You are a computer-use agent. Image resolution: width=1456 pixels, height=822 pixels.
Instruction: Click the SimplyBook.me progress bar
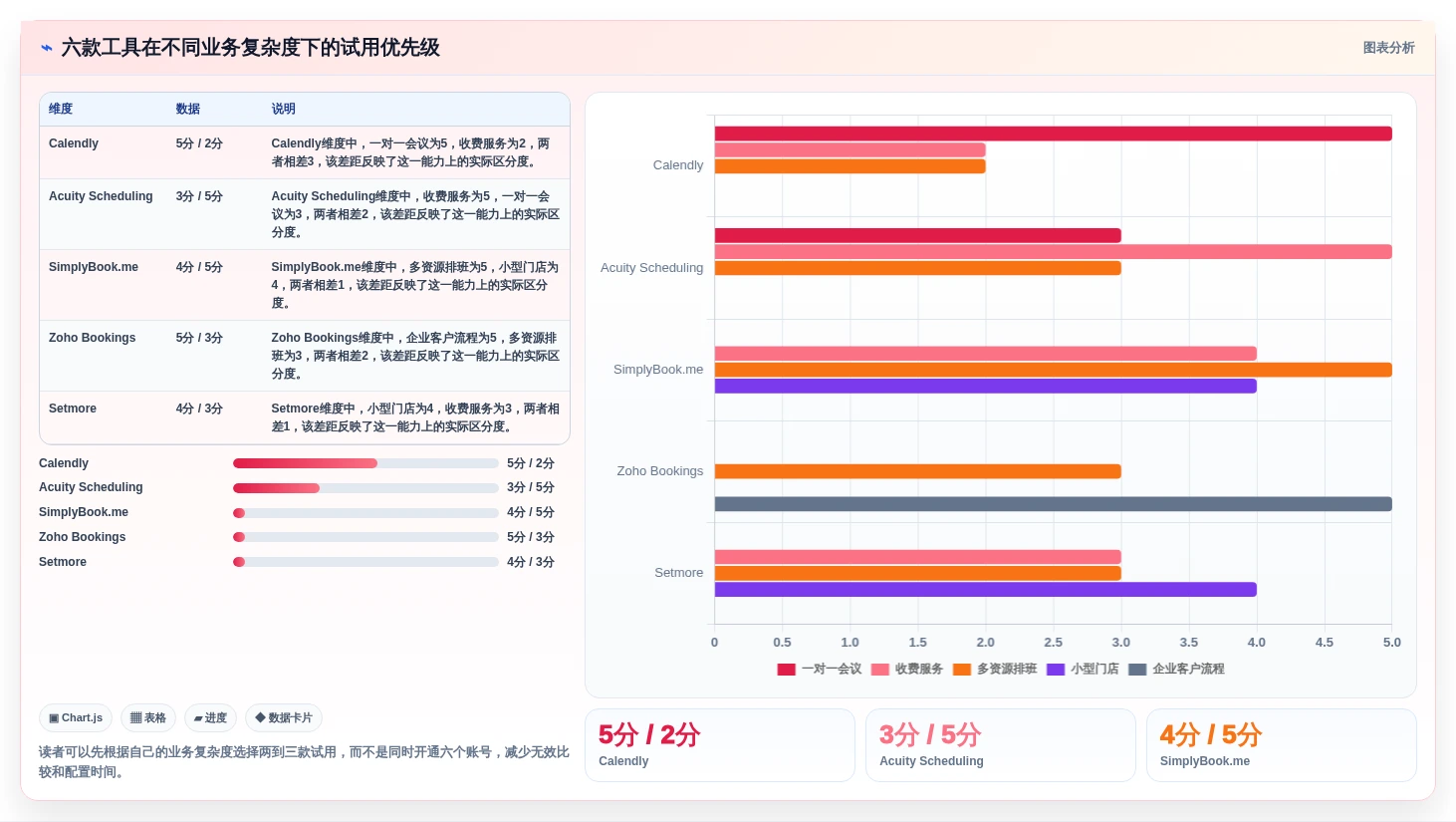[x=365, y=513]
